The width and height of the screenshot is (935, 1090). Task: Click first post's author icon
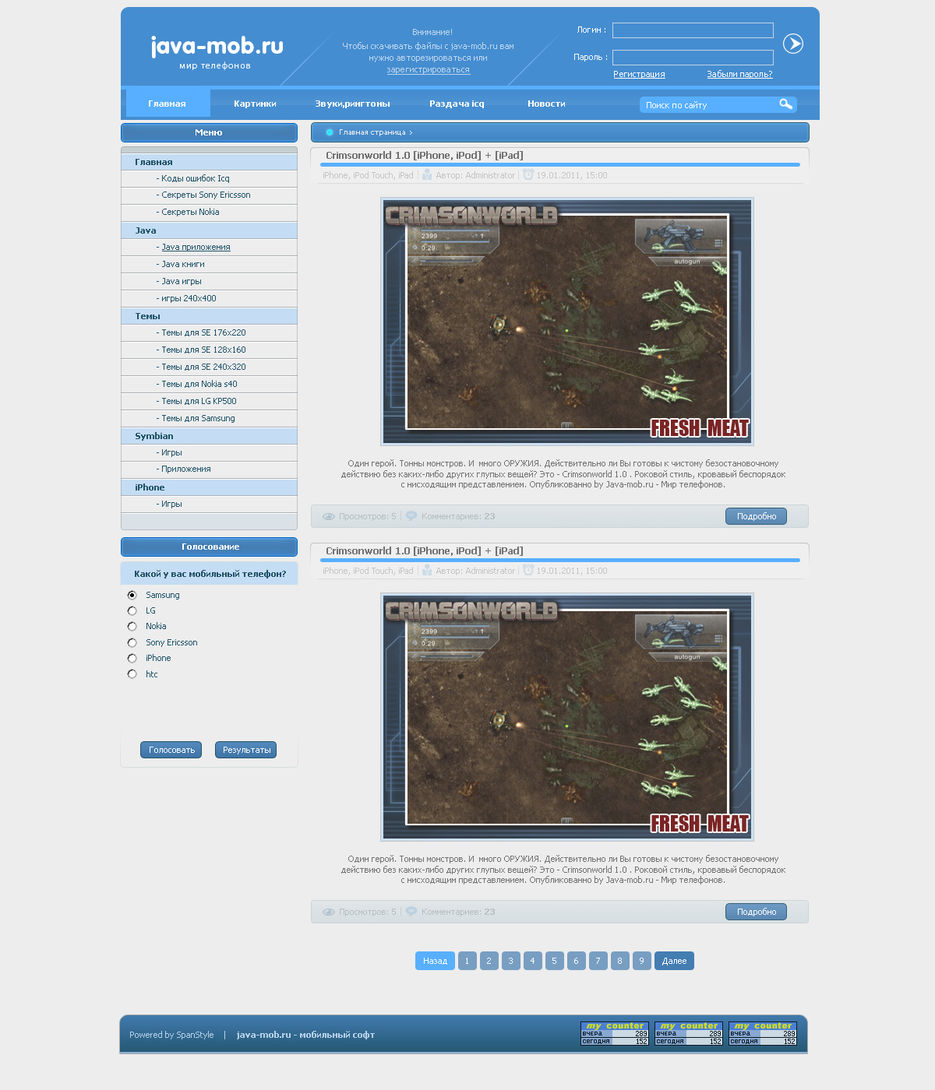pos(427,175)
